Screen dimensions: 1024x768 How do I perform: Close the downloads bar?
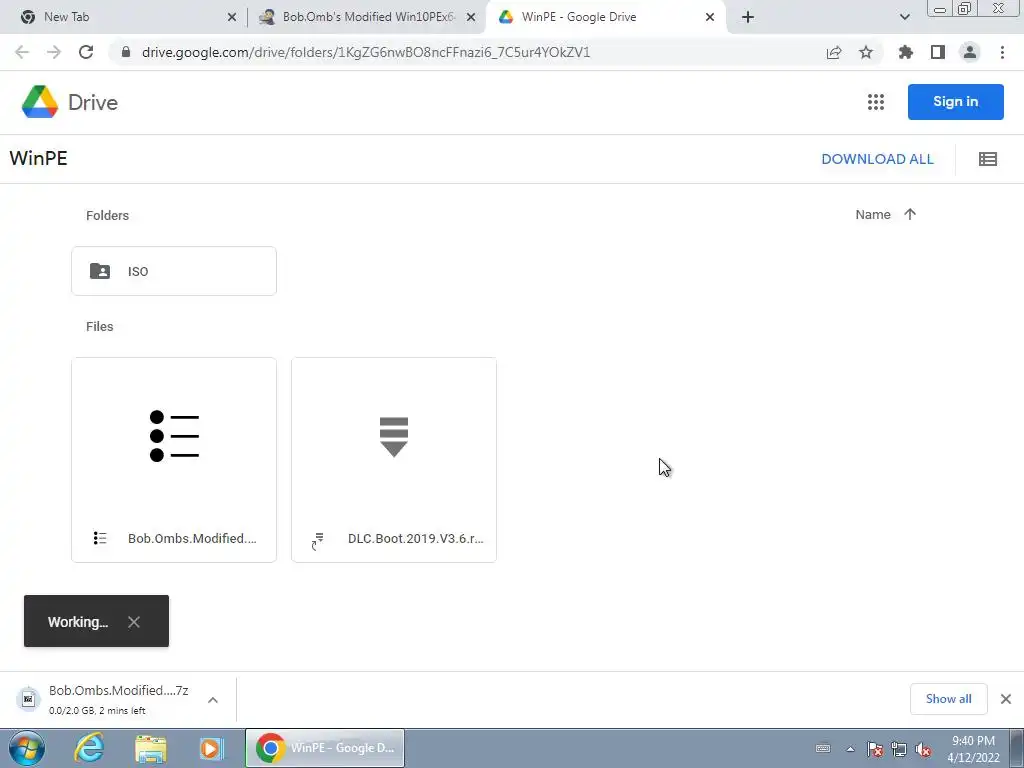tap(1006, 699)
